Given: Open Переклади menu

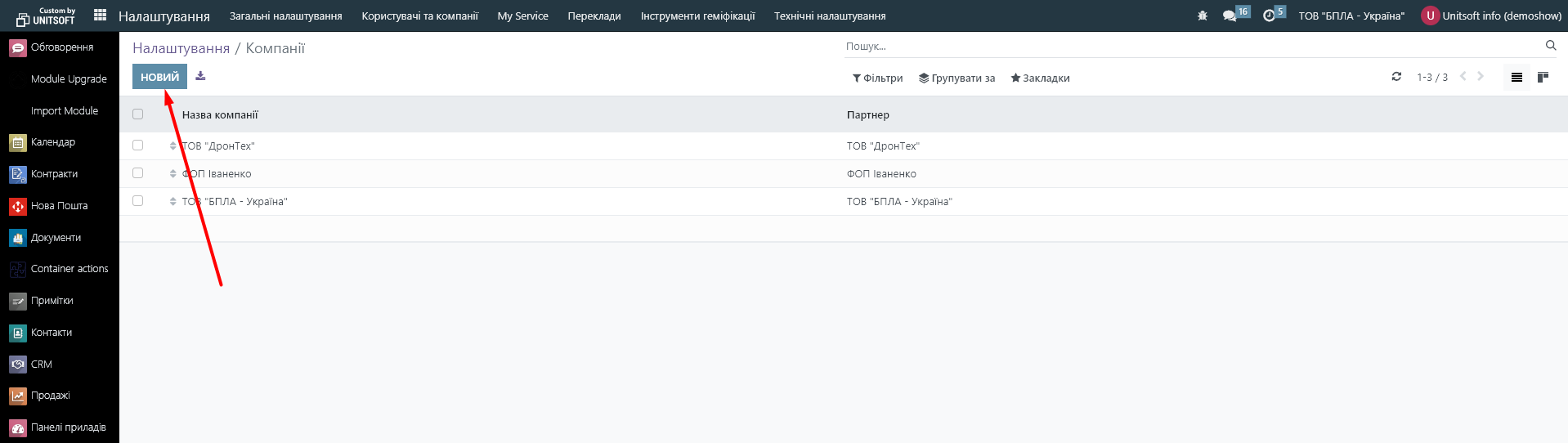Looking at the screenshot, I should [x=594, y=16].
